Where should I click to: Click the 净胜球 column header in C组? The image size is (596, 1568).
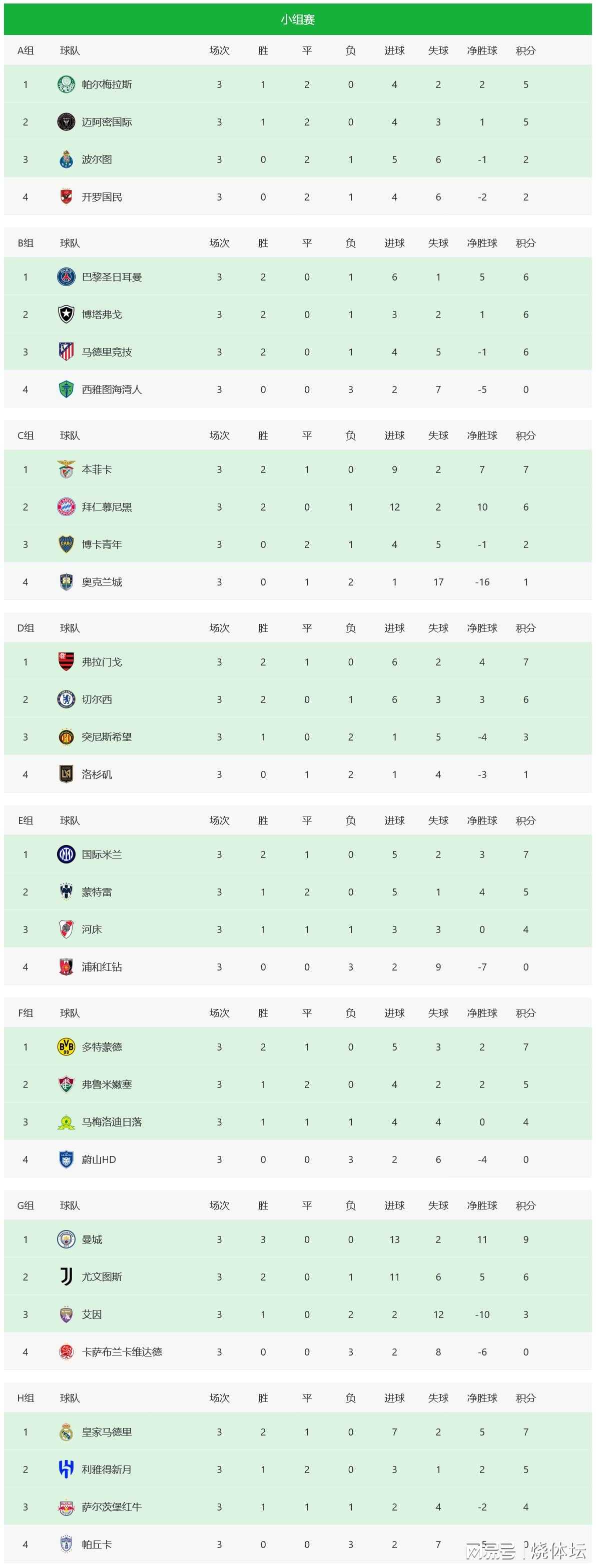click(x=482, y=435)
